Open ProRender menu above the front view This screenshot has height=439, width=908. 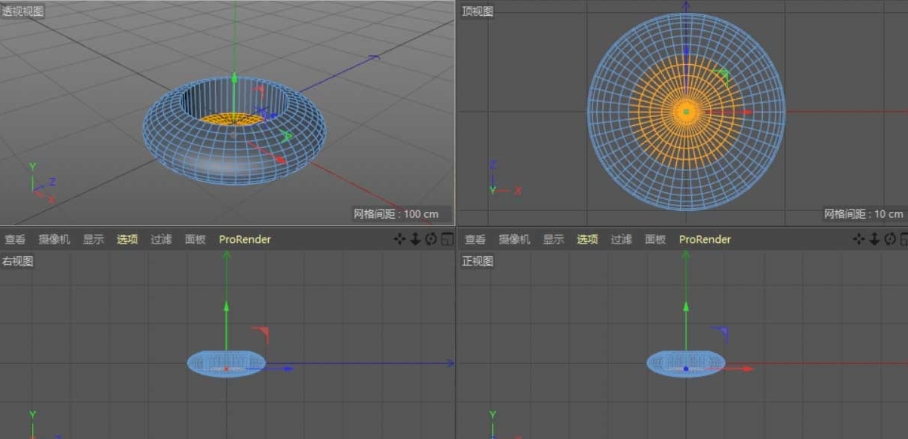[x=705, y=240]
